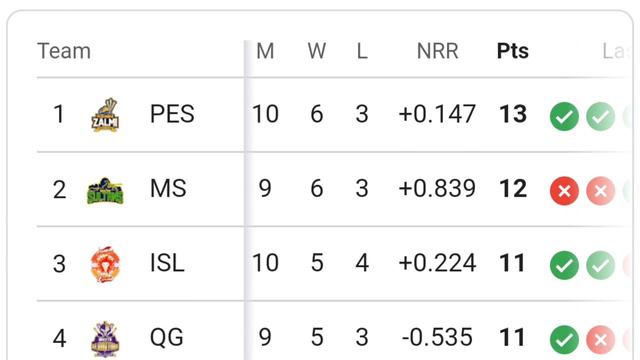
Task: Click the Islamabad United team logo
Action: click(105, 264)
